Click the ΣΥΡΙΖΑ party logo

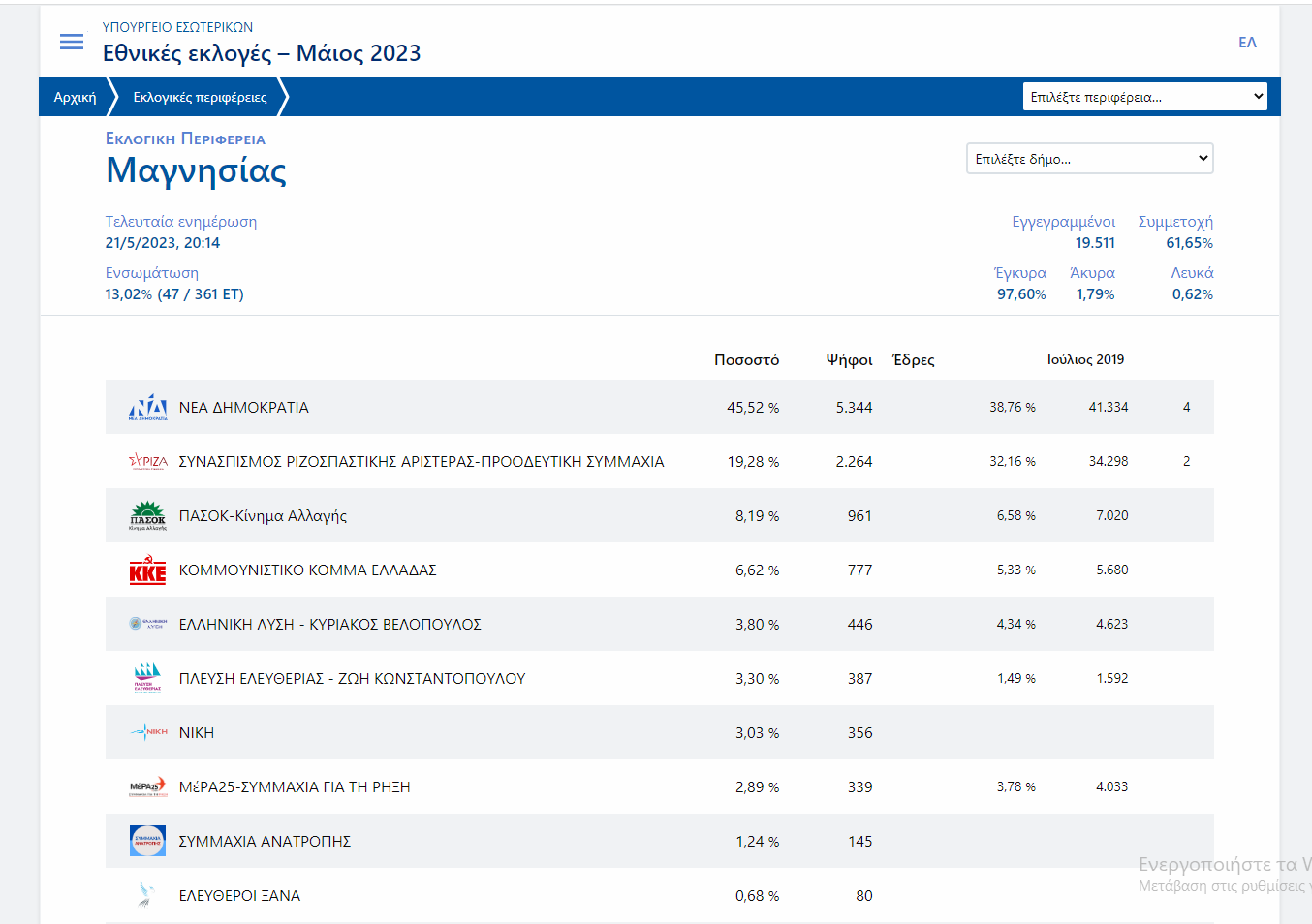coord(147,462)
